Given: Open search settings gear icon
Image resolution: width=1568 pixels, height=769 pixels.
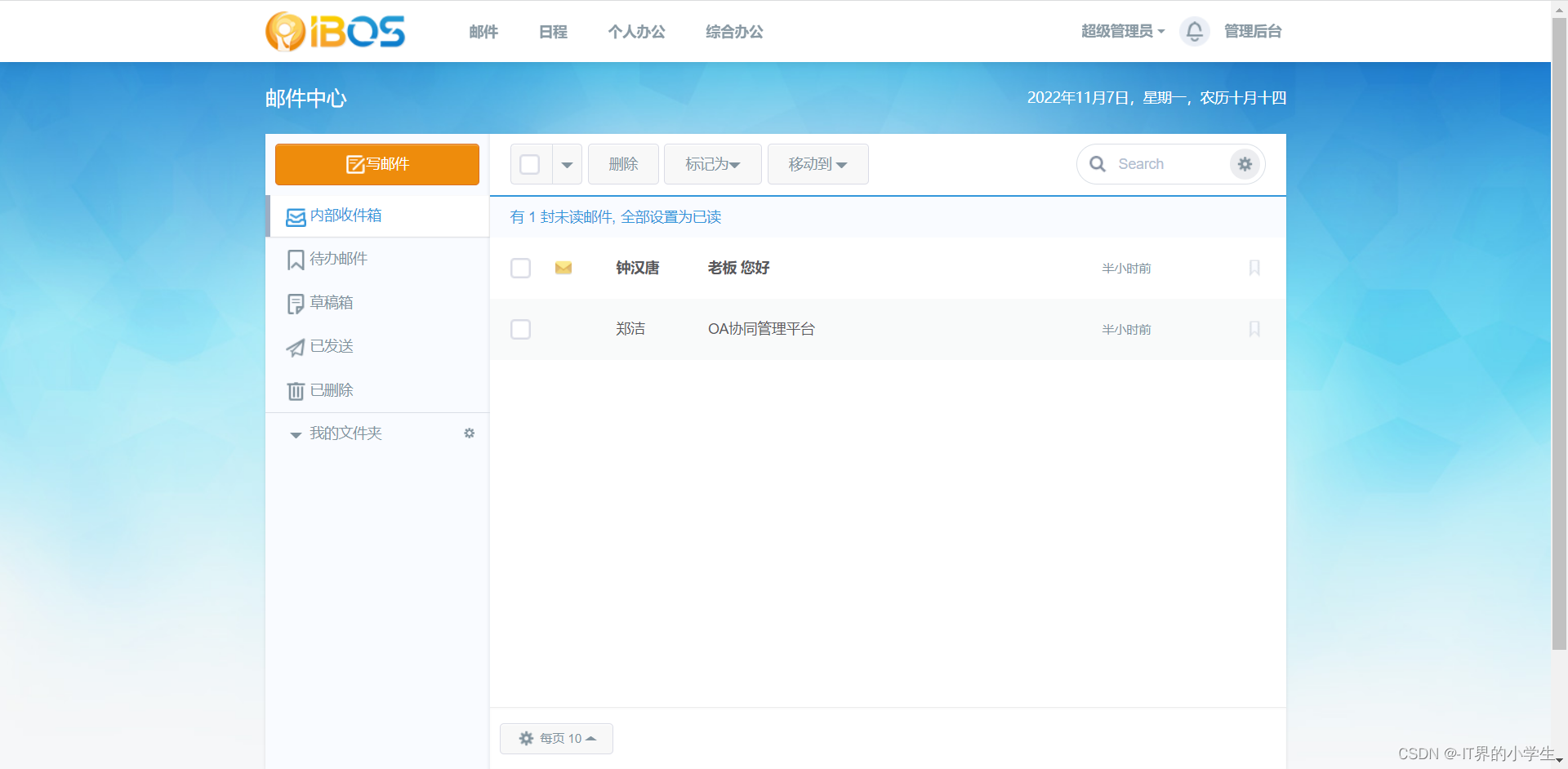Looking at the screenshot, I should [x=1244, y=163].
